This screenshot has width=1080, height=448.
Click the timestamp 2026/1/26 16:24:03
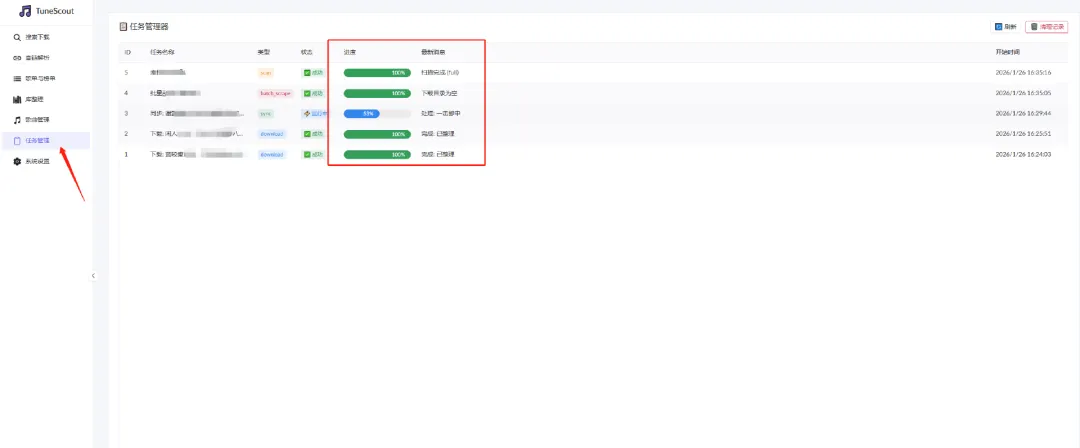click(1023, 155)
